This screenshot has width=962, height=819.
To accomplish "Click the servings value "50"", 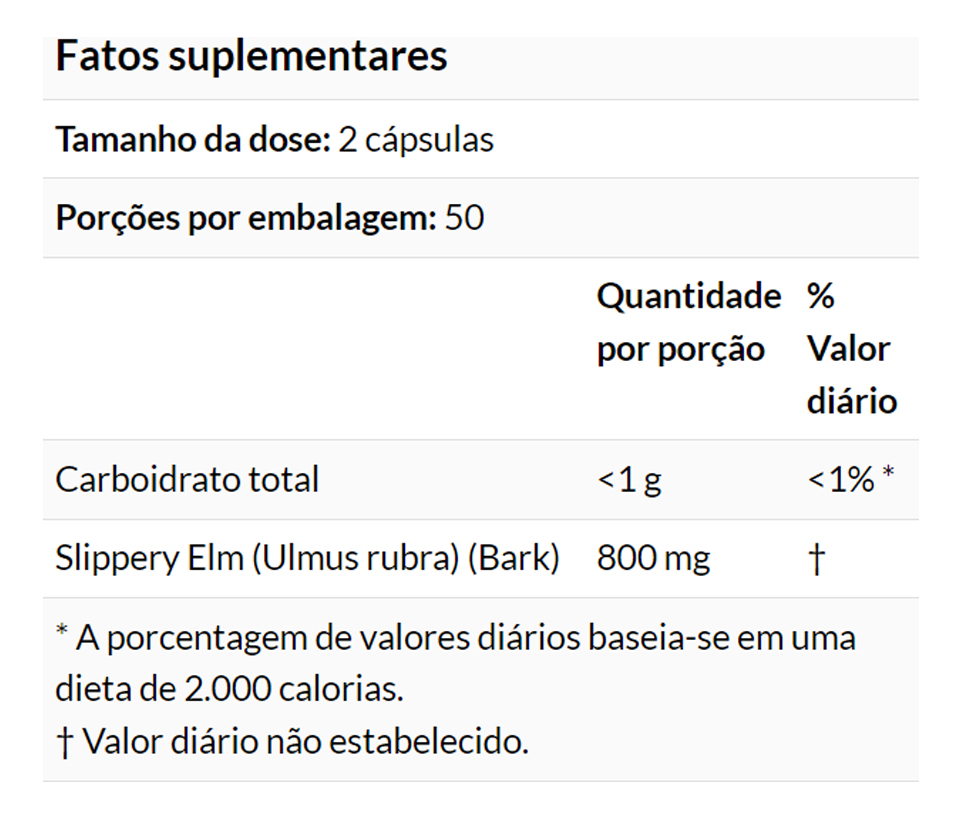I will coord(464,218).
